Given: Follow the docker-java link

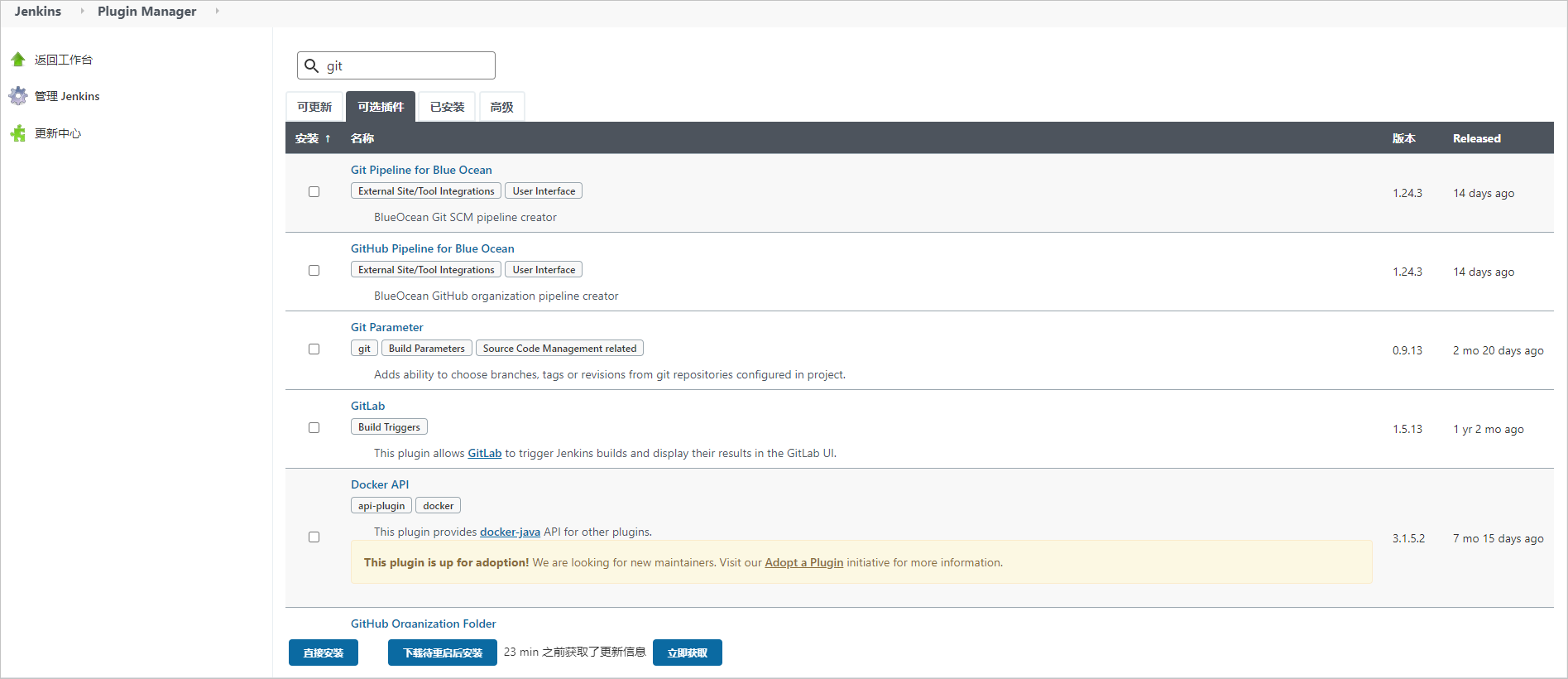Looking at the screenshot, I should 510,532.
